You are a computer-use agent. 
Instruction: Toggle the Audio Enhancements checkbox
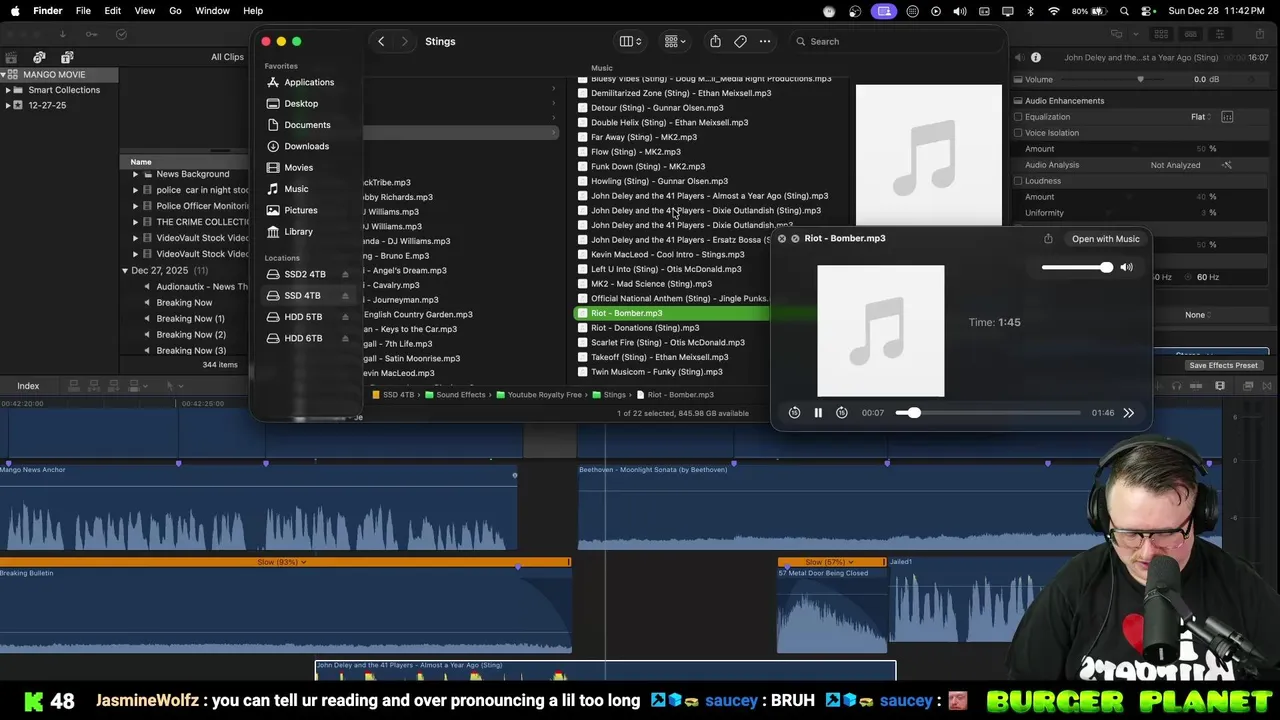pyautogui.click(x=1018, y=101)
